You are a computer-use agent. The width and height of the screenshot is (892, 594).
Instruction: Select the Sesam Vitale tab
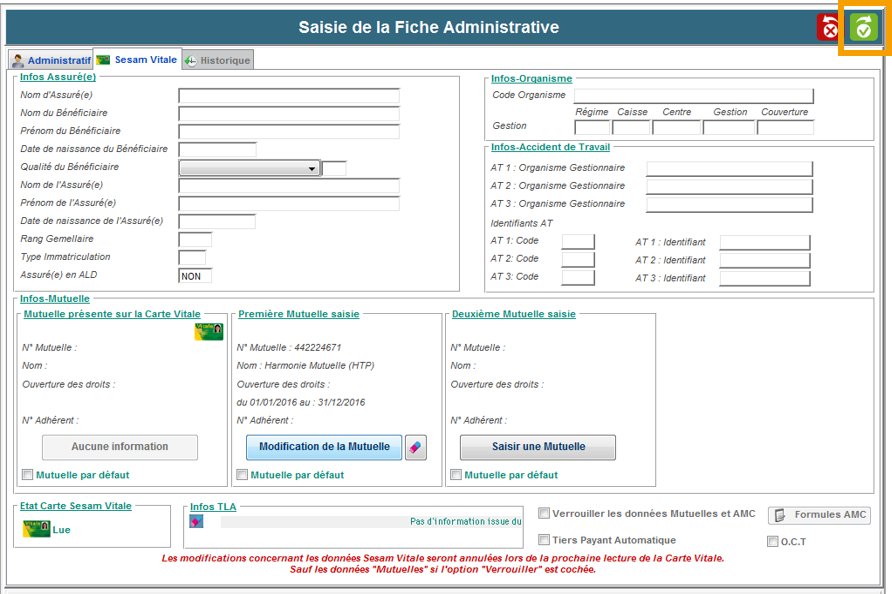pyautogui.click(x=137, y=60)
